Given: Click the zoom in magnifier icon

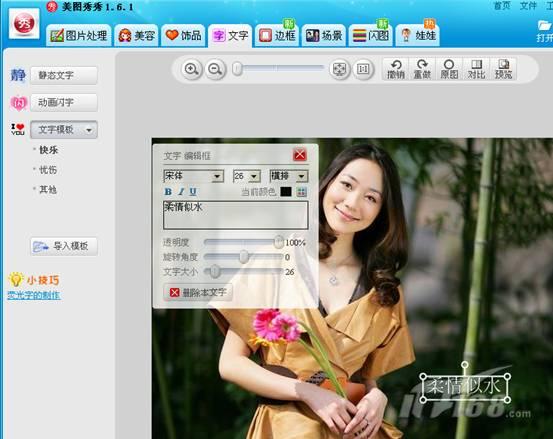Looking at the screenshot, I should click(192, 69).
